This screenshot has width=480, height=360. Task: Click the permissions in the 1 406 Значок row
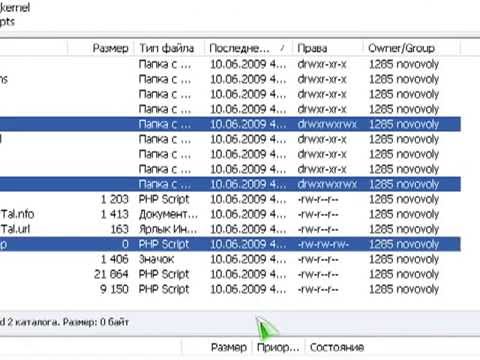pos(318,259)
